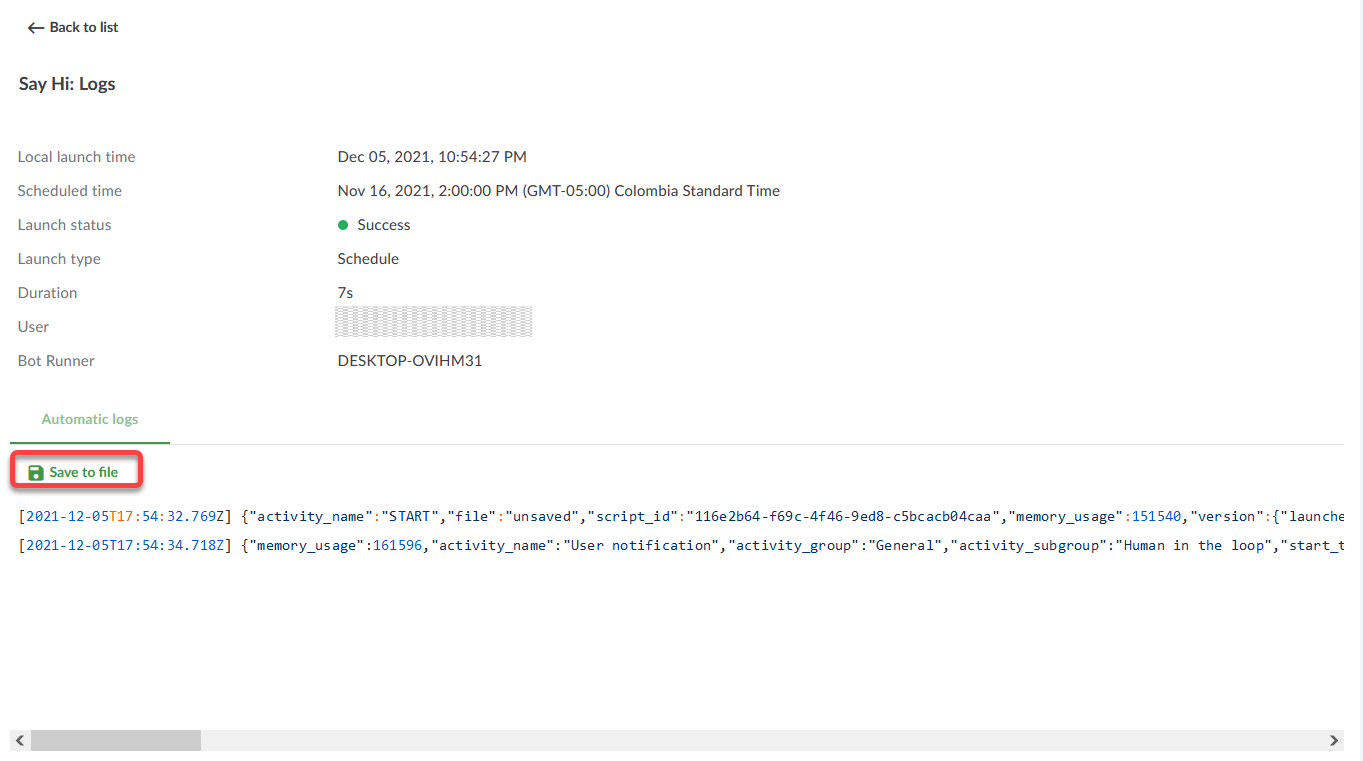Screen dimensions: 1363x761
Task: Click the horizontal scrollbar thumb
Action: click(x=115, y=740)
